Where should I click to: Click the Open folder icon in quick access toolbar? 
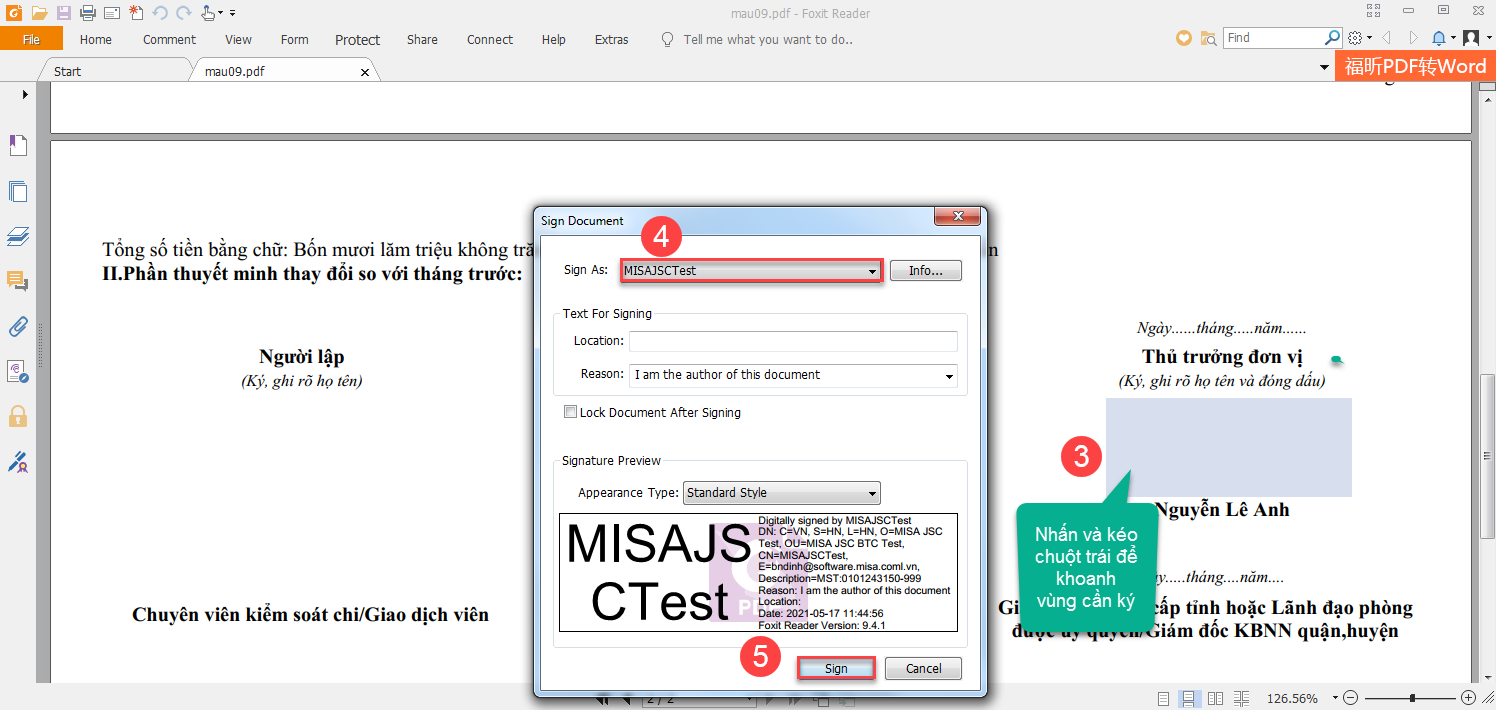39,13
